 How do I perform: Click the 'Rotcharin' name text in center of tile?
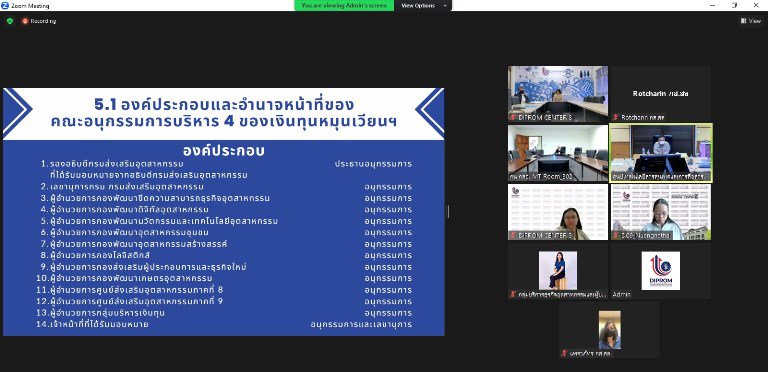click(x=660, y=93)
